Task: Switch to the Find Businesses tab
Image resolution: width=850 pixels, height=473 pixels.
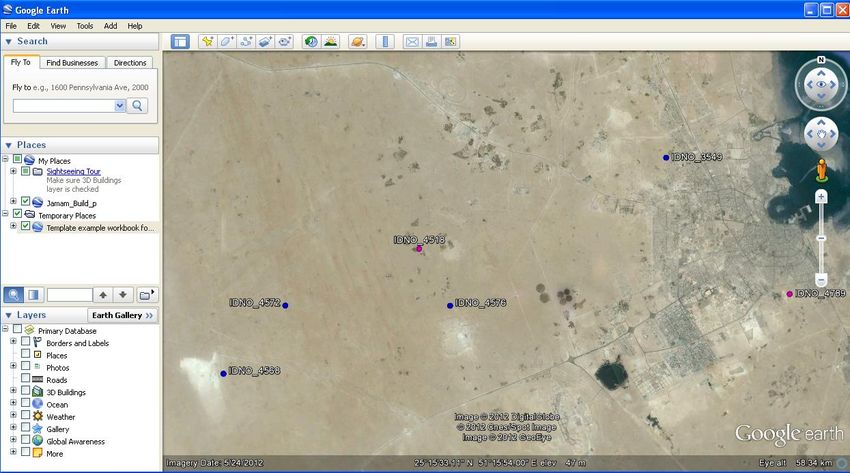Action: (x=72, y=63)
